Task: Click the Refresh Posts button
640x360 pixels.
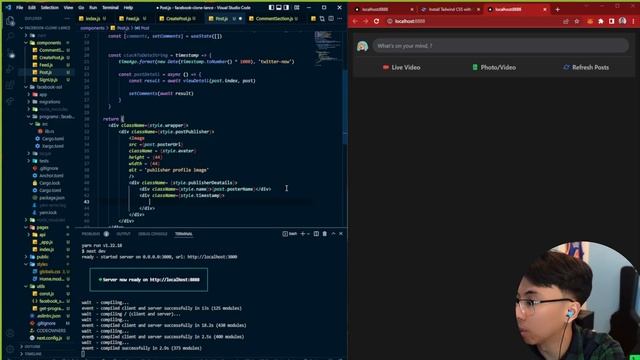Action: tap(586, 67)
